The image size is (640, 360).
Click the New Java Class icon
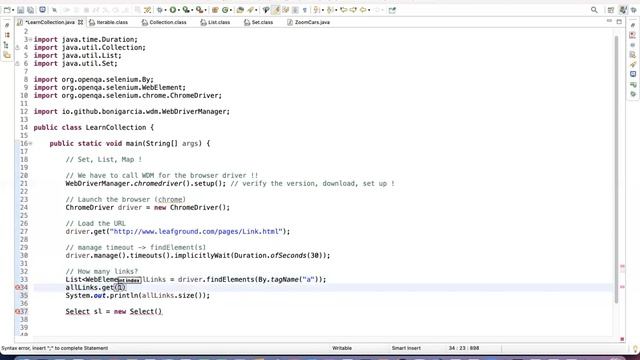225,10
